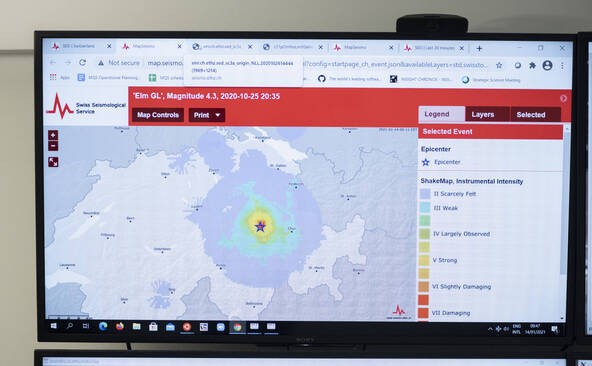Click the taskbar clock and date
Viewport: 592px width, 366px height.
535,329
